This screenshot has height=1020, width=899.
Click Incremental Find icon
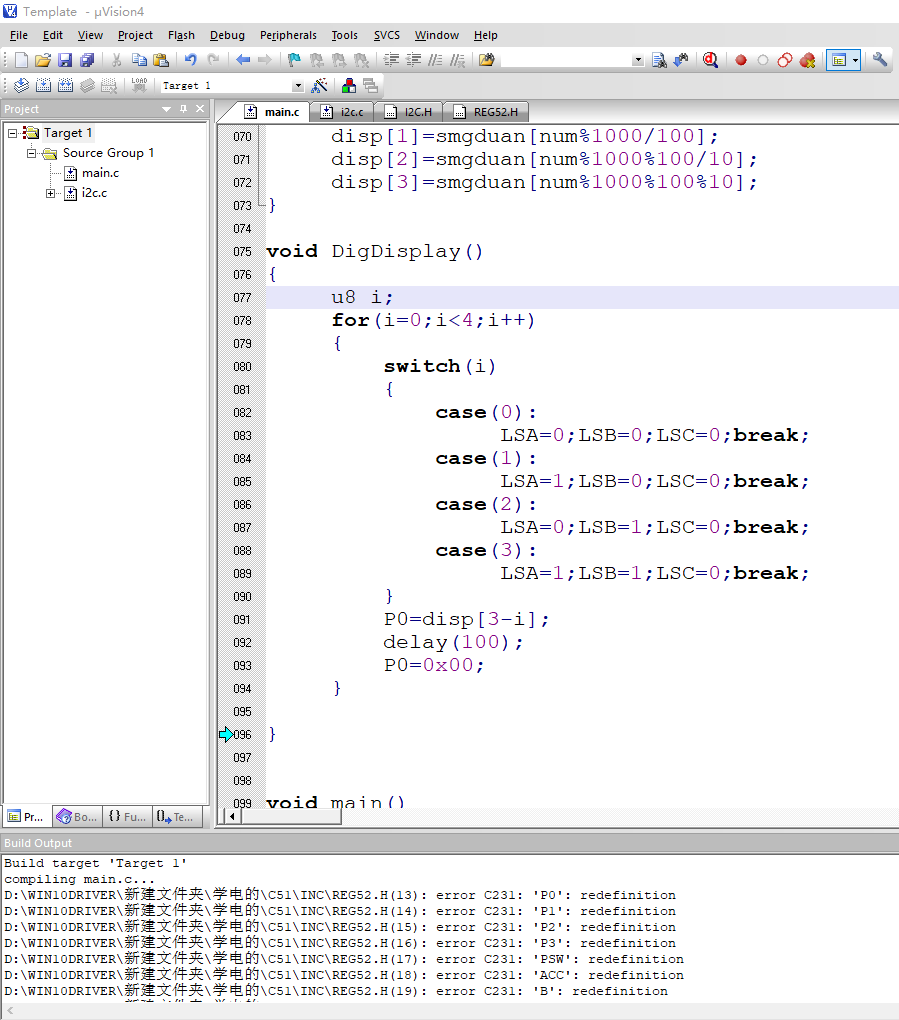681,60
